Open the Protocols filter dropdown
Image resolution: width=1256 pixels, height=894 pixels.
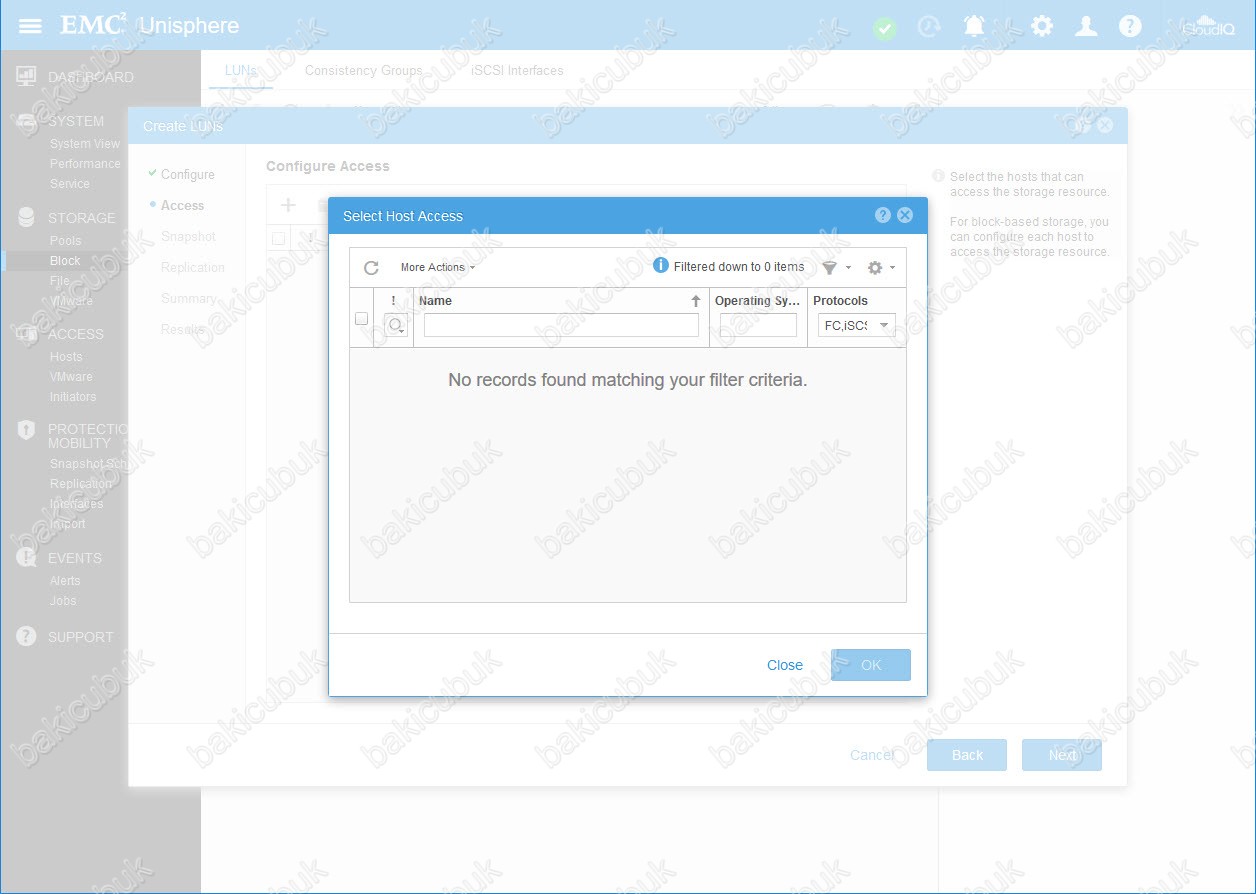[856, 325]
